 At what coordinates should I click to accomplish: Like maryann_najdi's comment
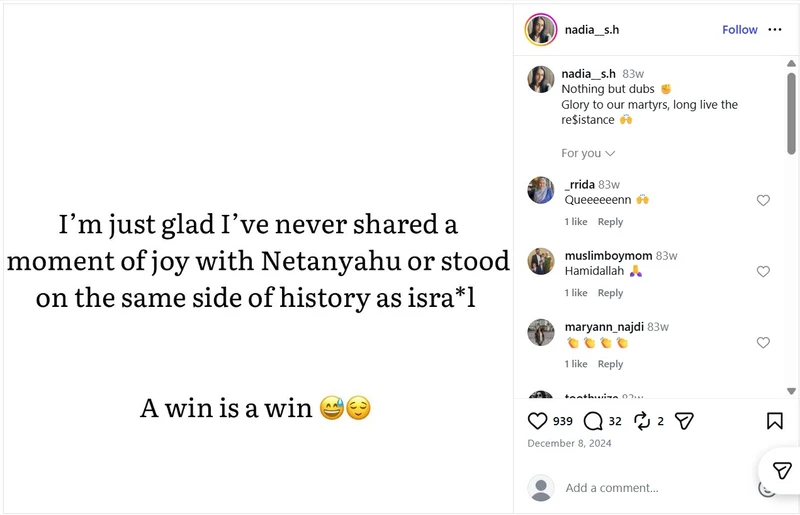(763, 342)
